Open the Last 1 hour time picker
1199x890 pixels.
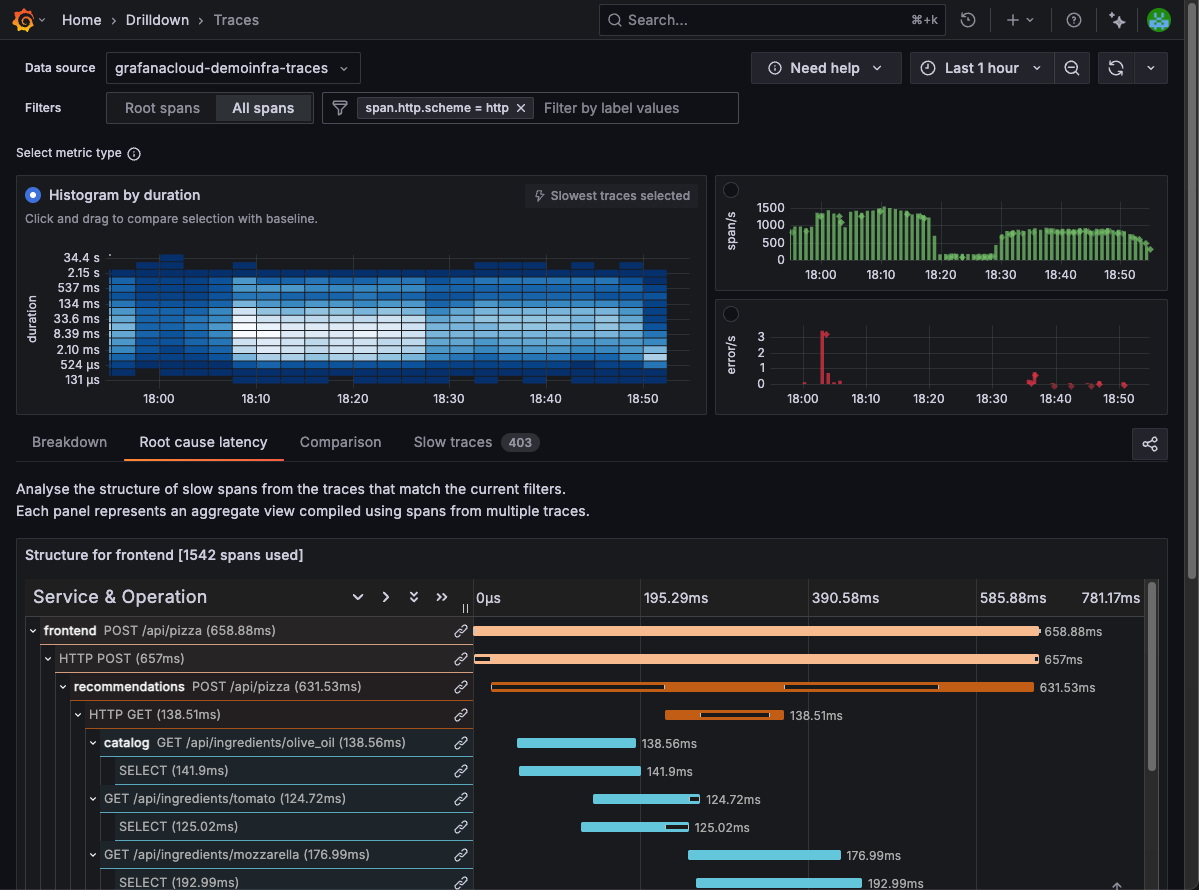(980, 68)
